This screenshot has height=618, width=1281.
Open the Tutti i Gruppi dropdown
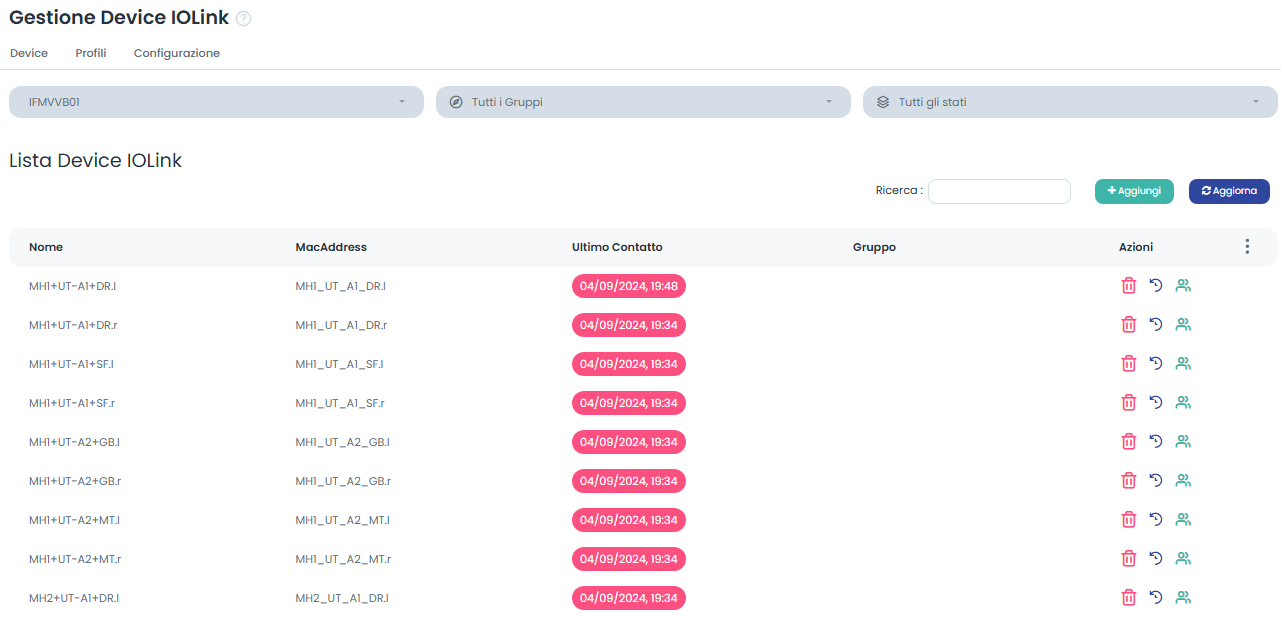pyautogui.click(x=643, y=102)
